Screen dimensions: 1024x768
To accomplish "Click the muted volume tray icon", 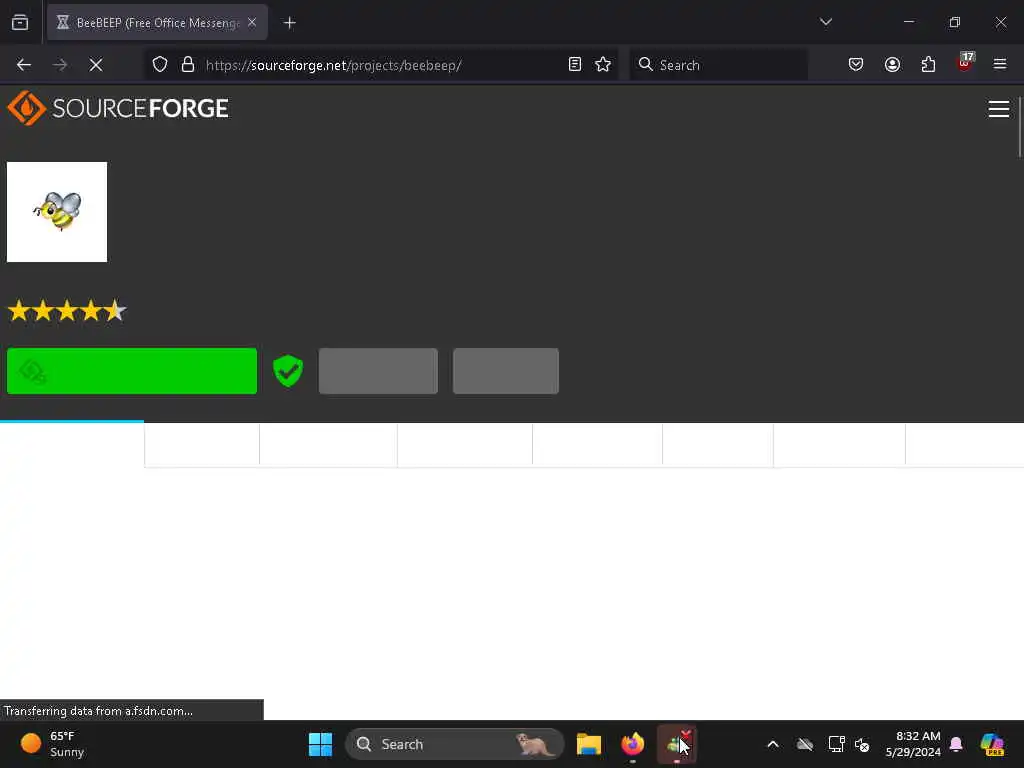I will tap(862, 744).
